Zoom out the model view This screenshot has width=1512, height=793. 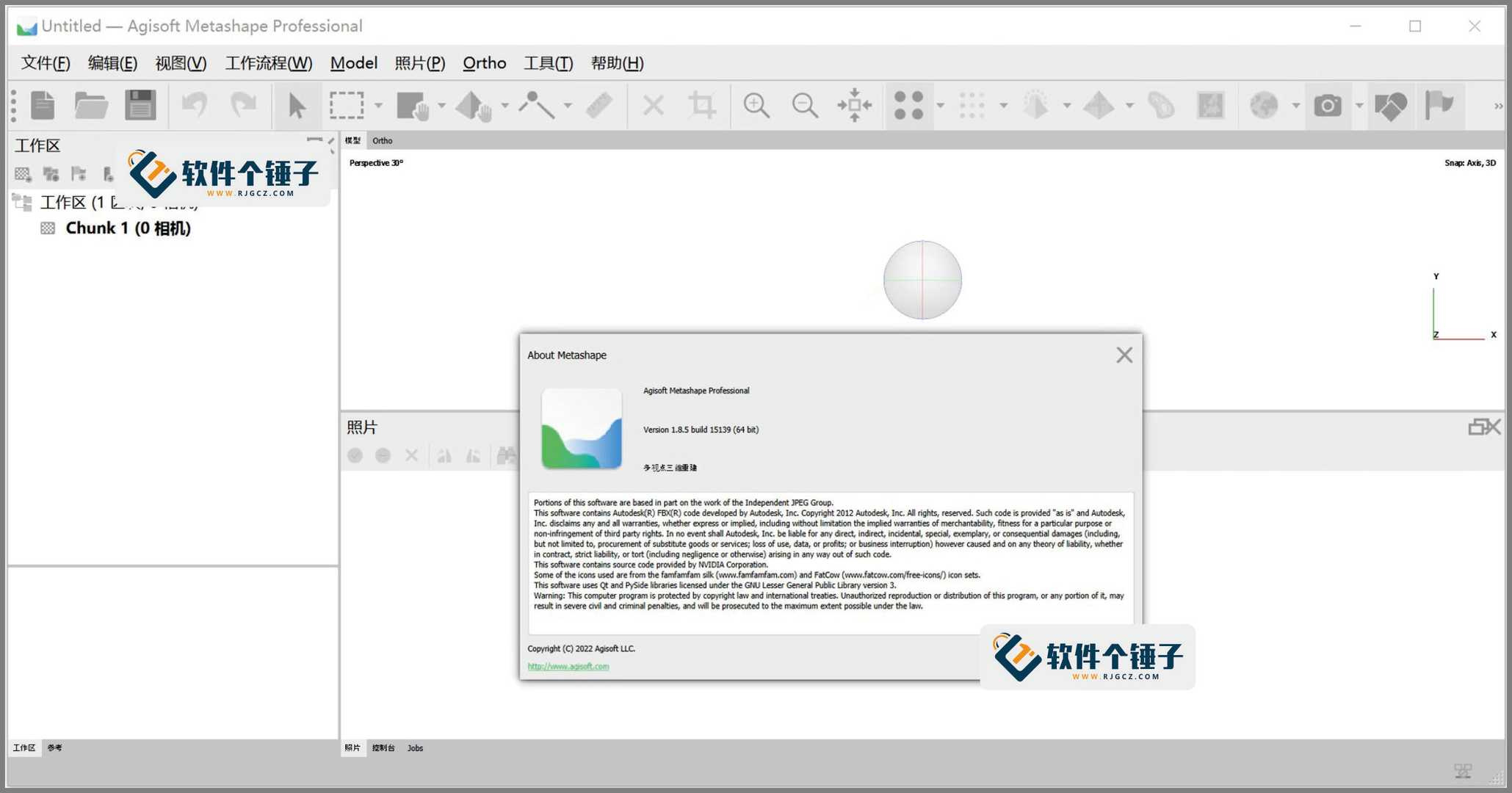pos(805,106)
